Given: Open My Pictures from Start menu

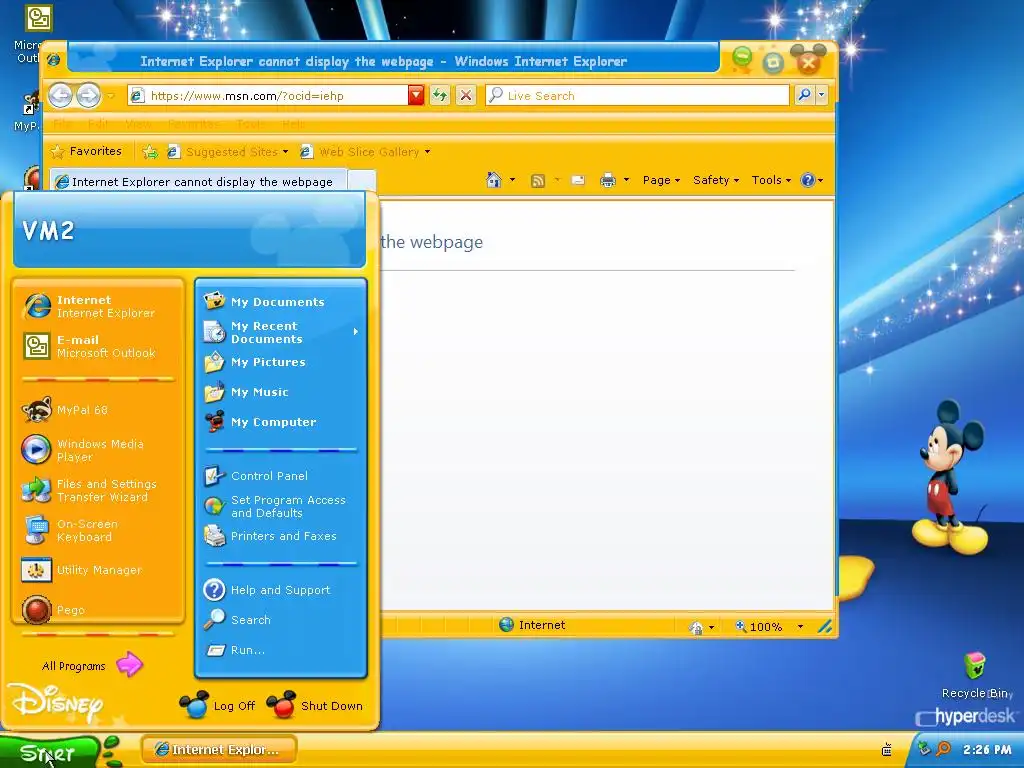Looking at the screenshot, I should (281, 362).
